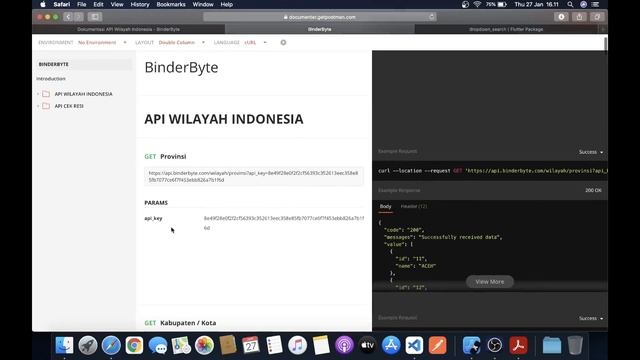Open Contacts book icon in dock
Image resolution: width=640 pixels, height=360 pixels.
(x=227, y=345)
